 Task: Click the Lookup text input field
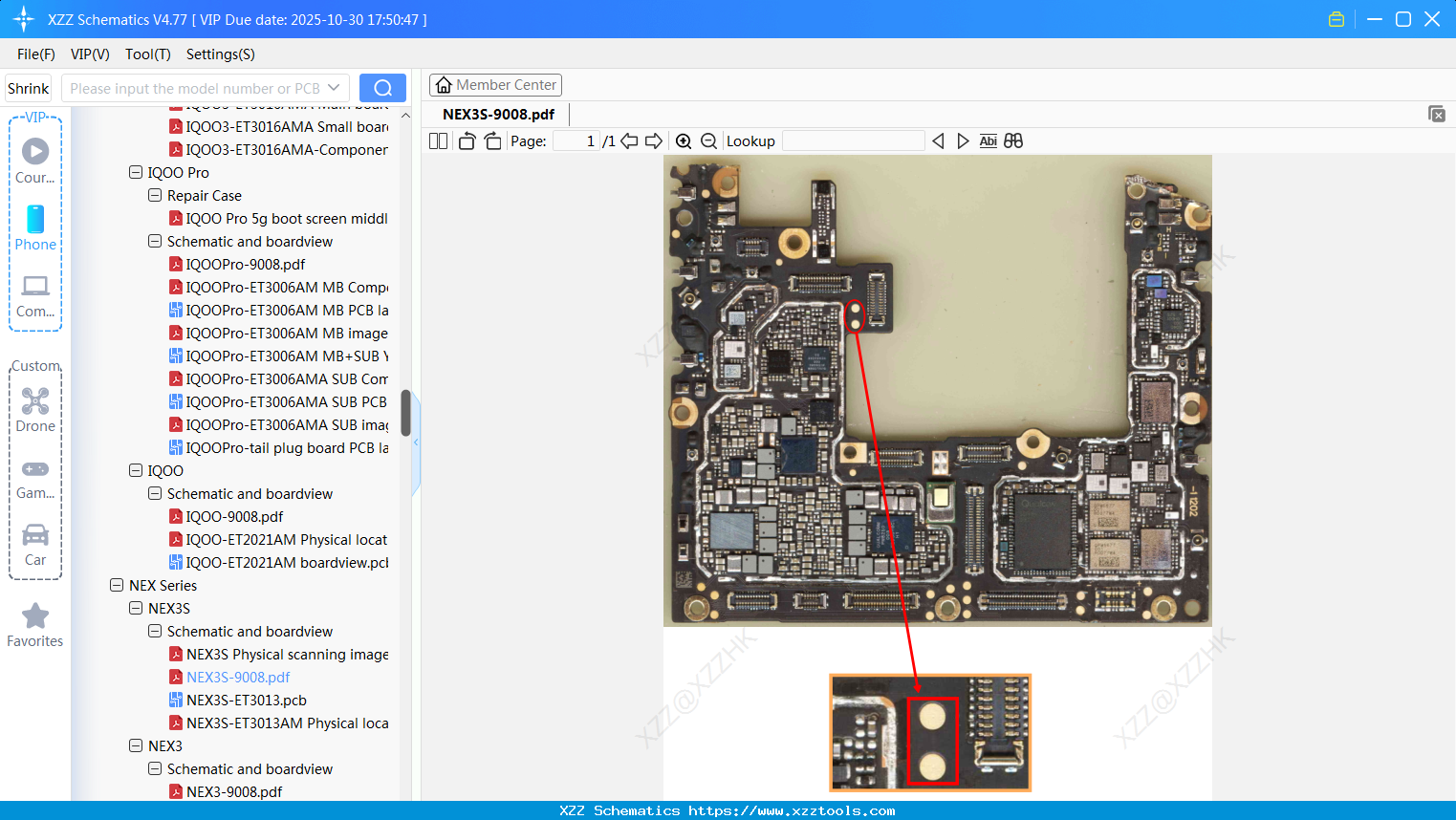click(853, 141)
